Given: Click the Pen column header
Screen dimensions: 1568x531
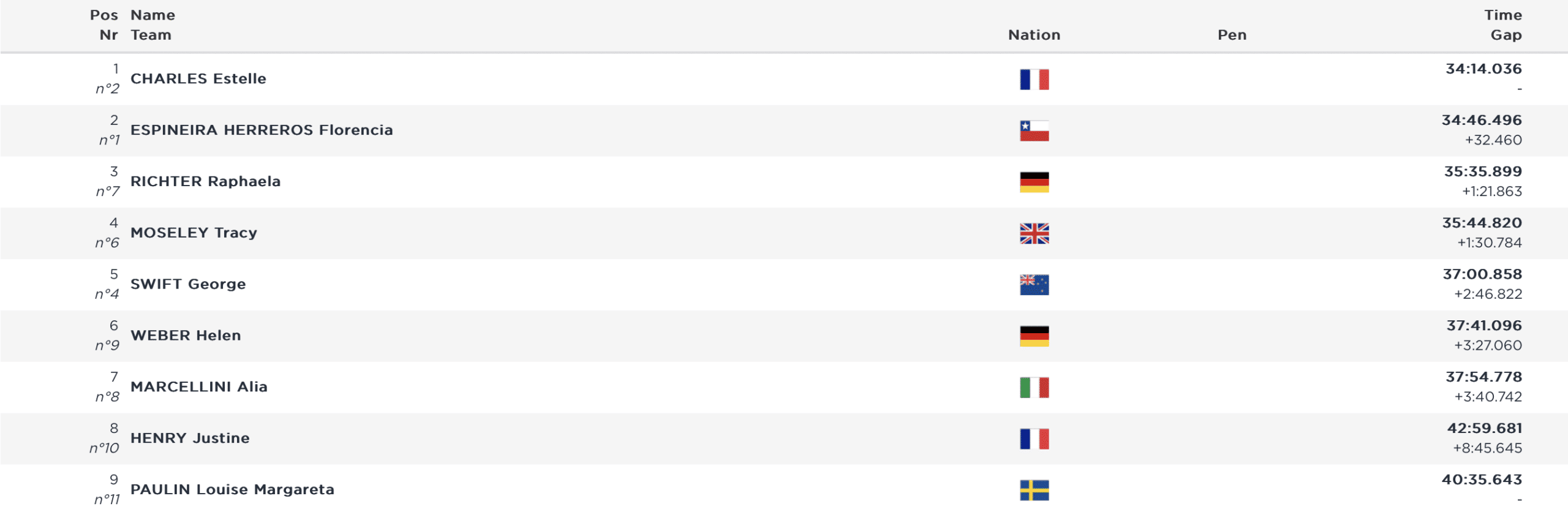Looking at the screenshot, I should [1232, 35].
